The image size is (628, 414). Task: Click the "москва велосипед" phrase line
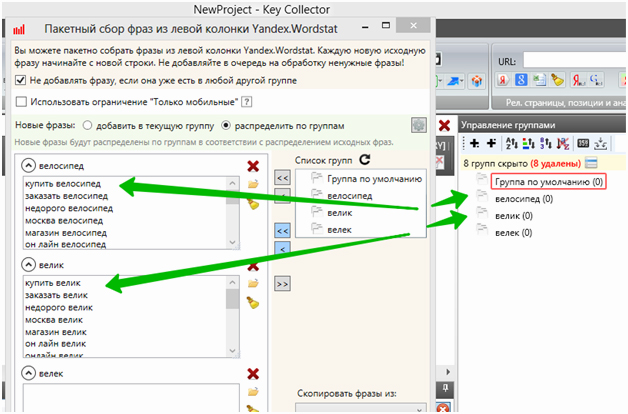coord(64,221)
